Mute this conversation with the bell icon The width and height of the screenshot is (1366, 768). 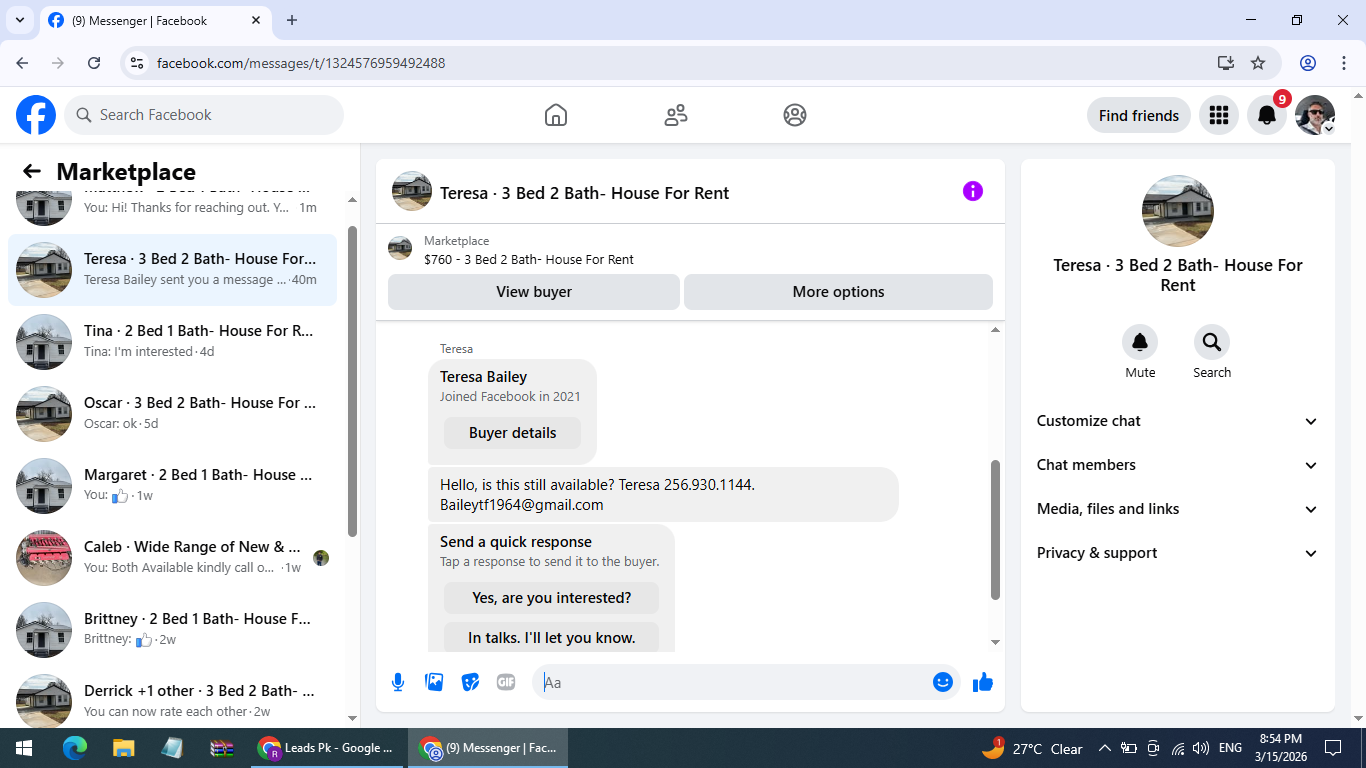click(x=1140, y=343)
